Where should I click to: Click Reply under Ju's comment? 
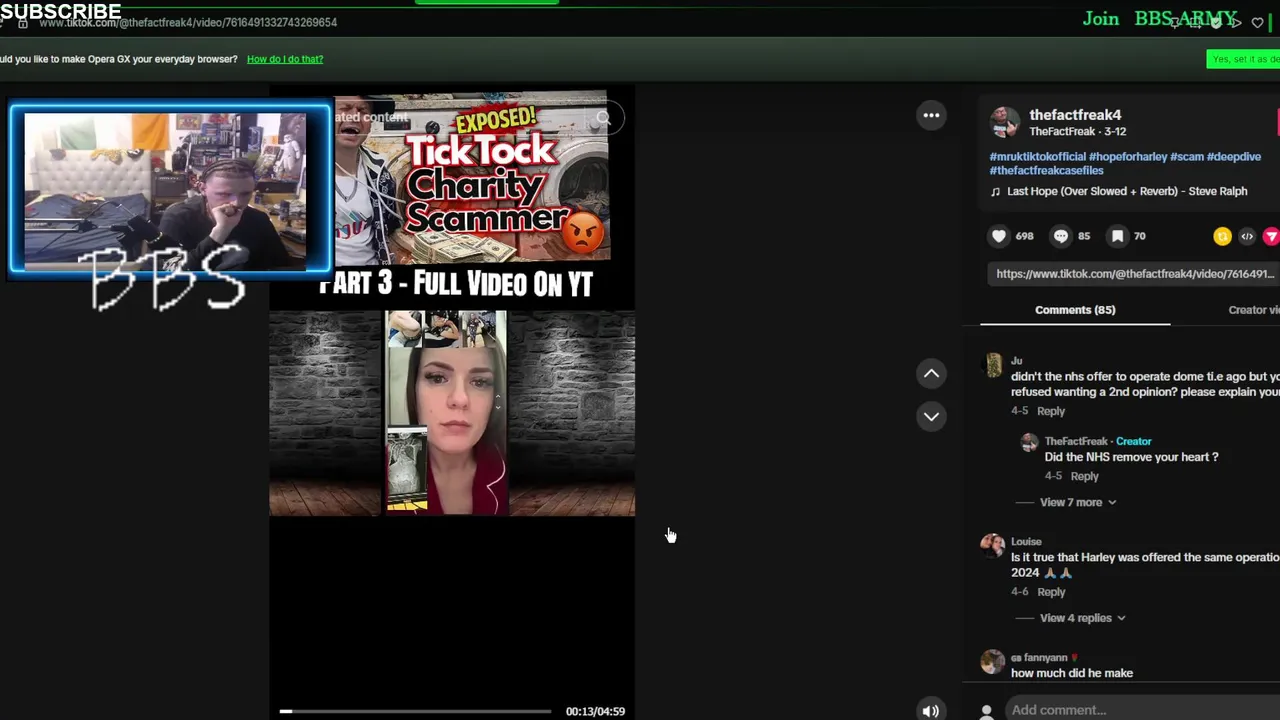tap(1051, 411)
